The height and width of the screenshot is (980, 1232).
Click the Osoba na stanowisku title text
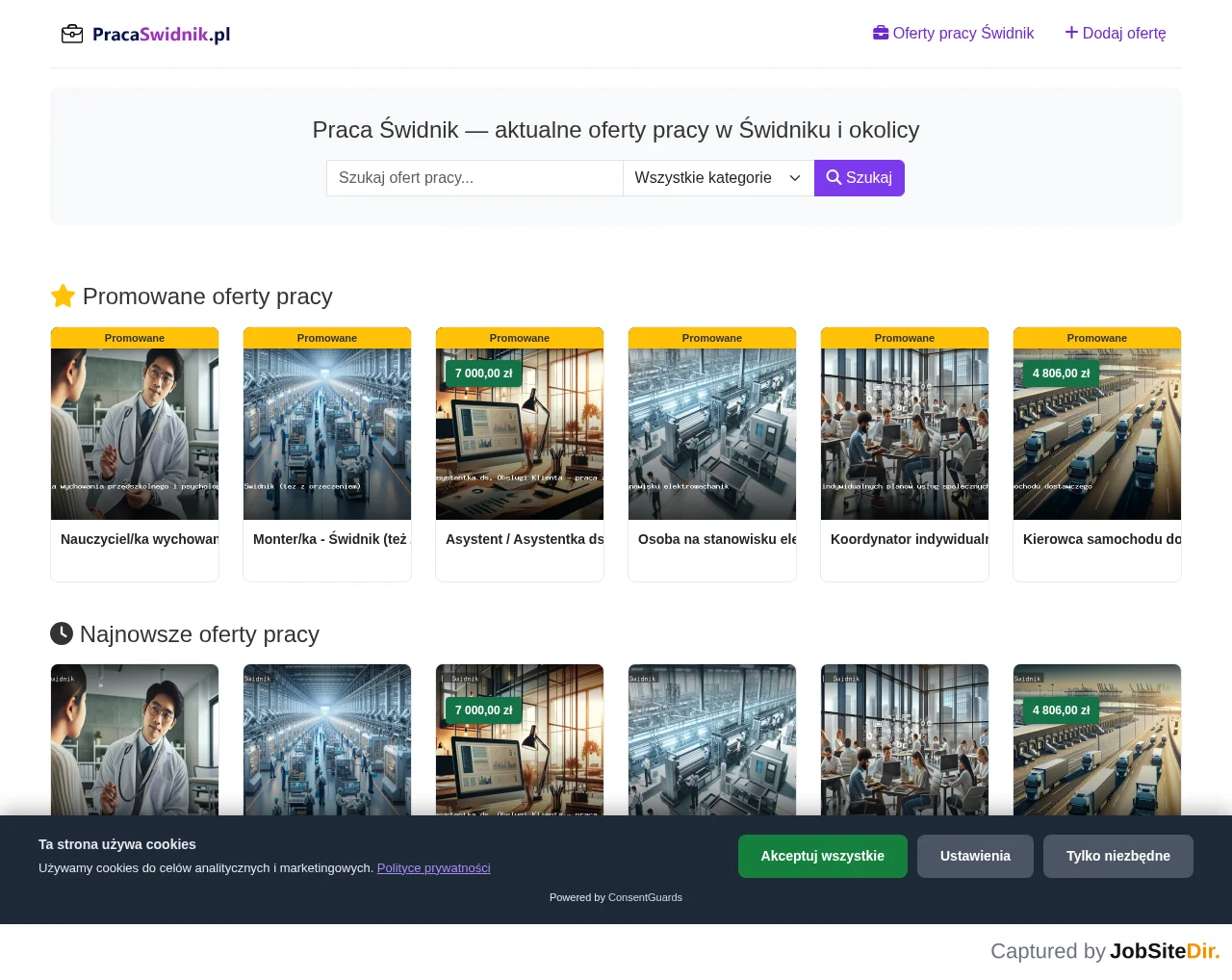(717, 539)
